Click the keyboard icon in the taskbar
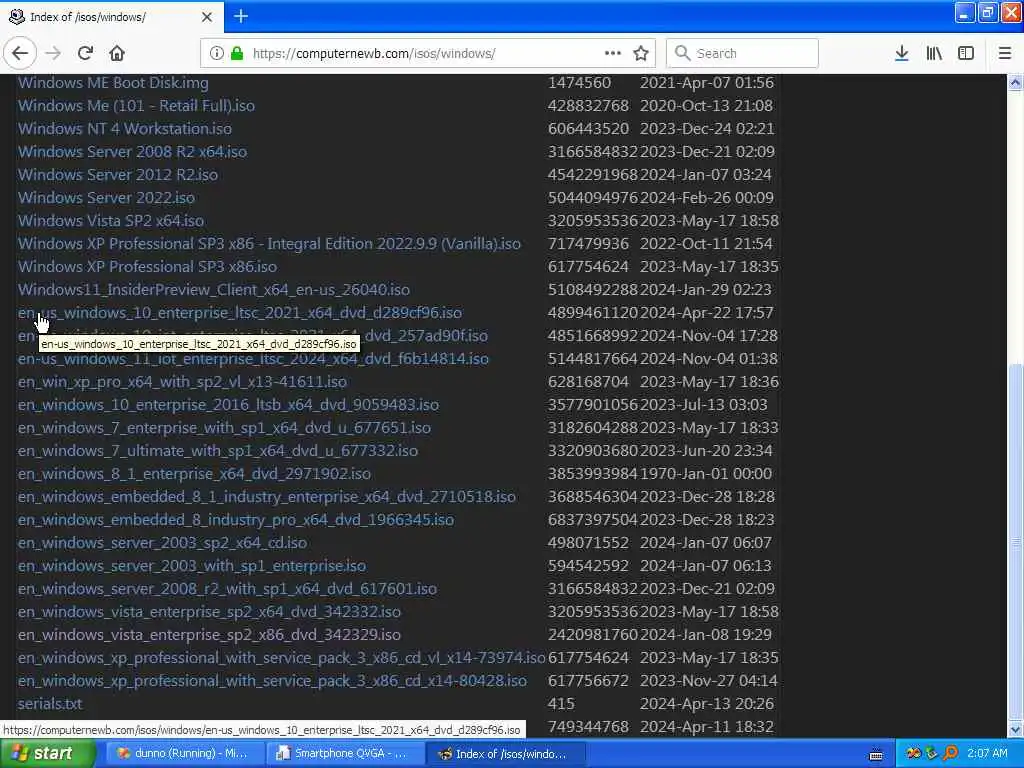This screenshot has height=768, width=1024. pyautogui.click(x=876, y=755)
